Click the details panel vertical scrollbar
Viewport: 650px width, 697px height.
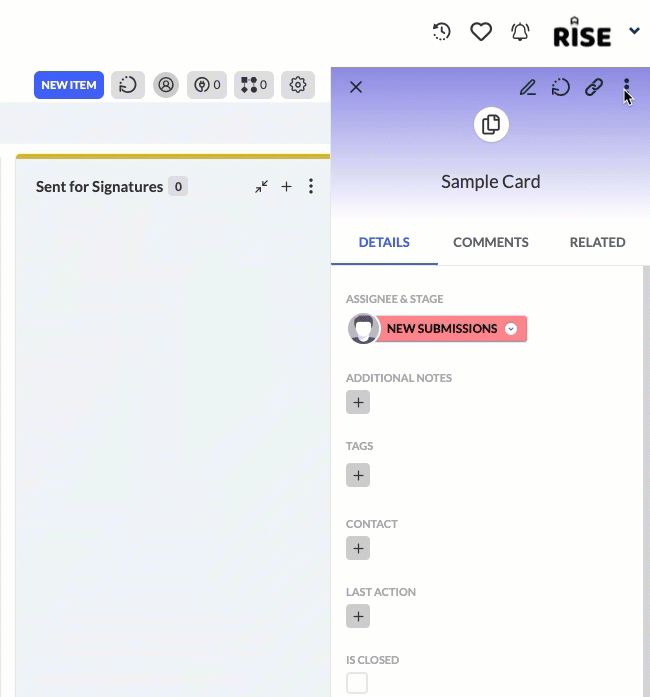pyautogui.click(x=646, y=481)
